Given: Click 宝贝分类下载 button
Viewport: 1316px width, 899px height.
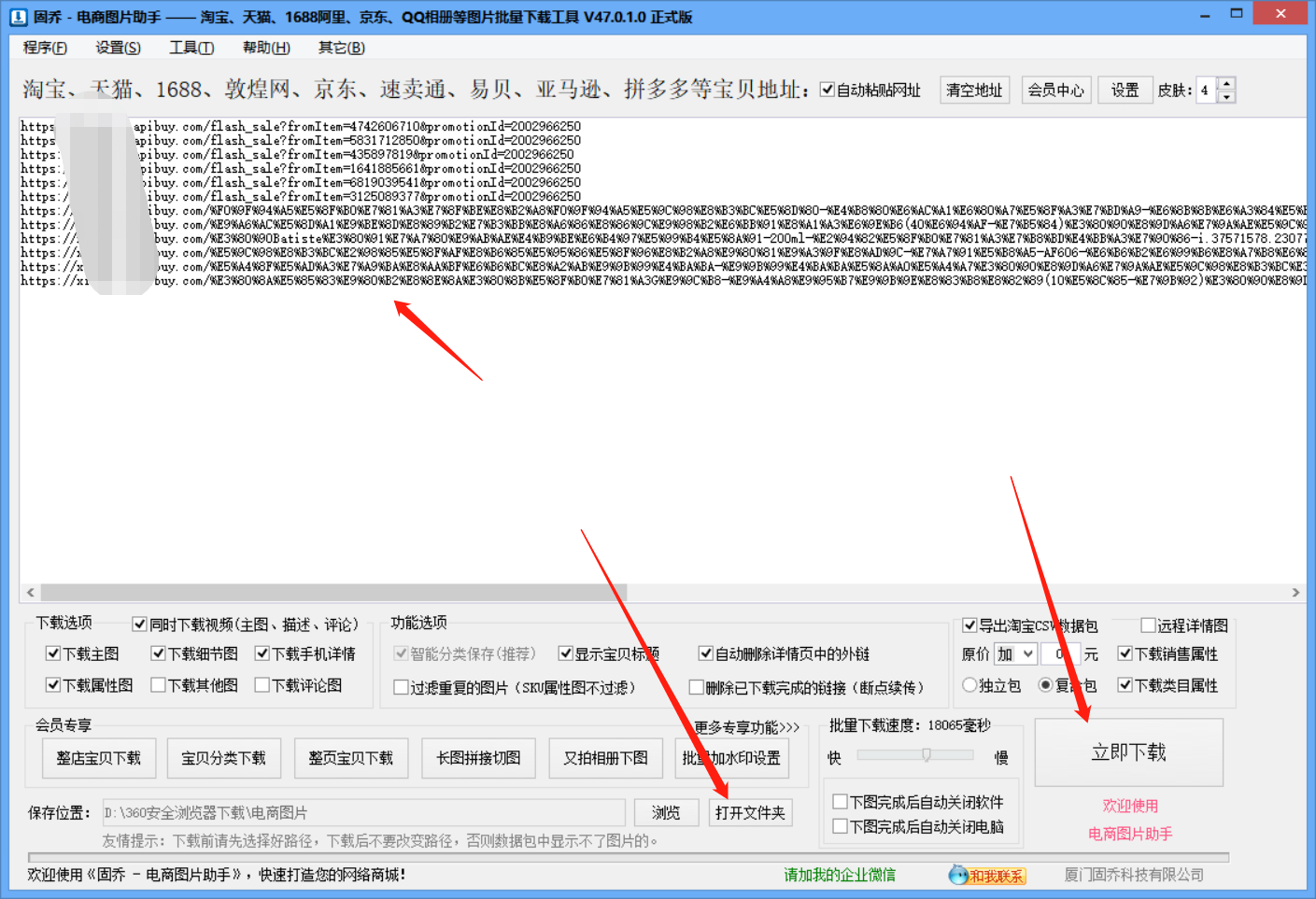Looking at the screenshot, I should [x=223, y=758].
